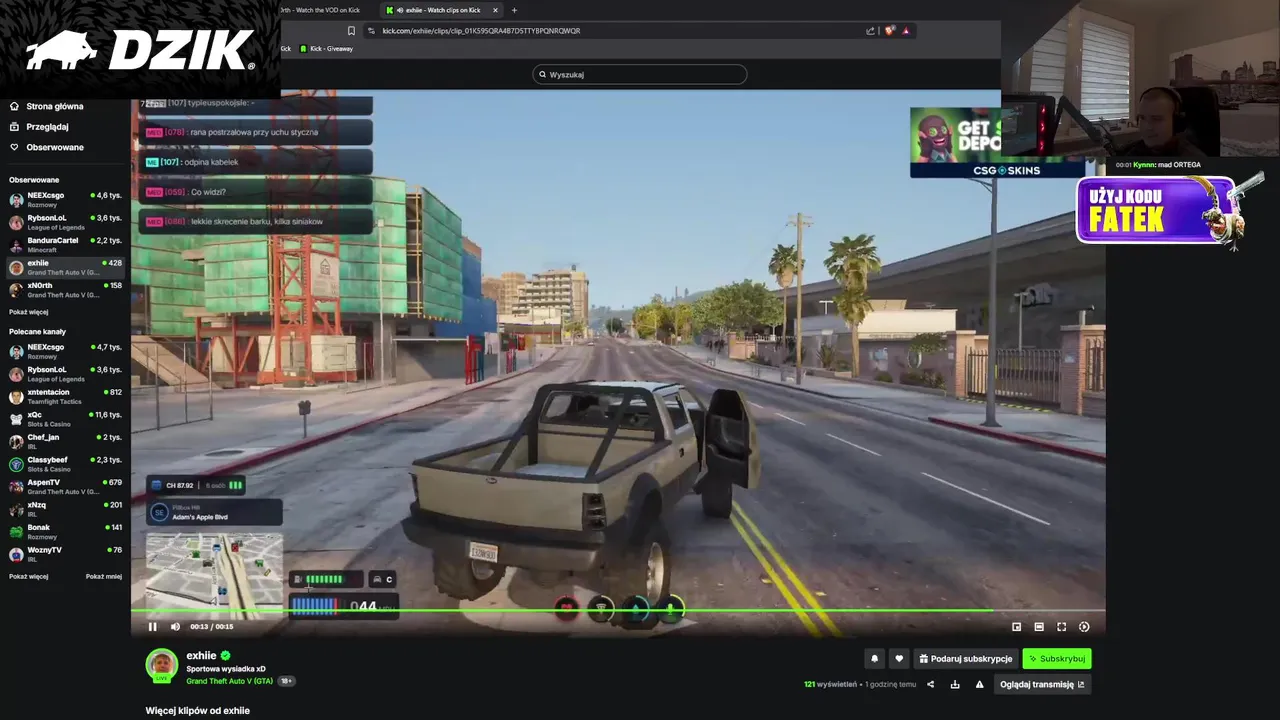The image size is (1280, 720).
Task: Click Brave Rewards triangle icon
Action: 906,31
